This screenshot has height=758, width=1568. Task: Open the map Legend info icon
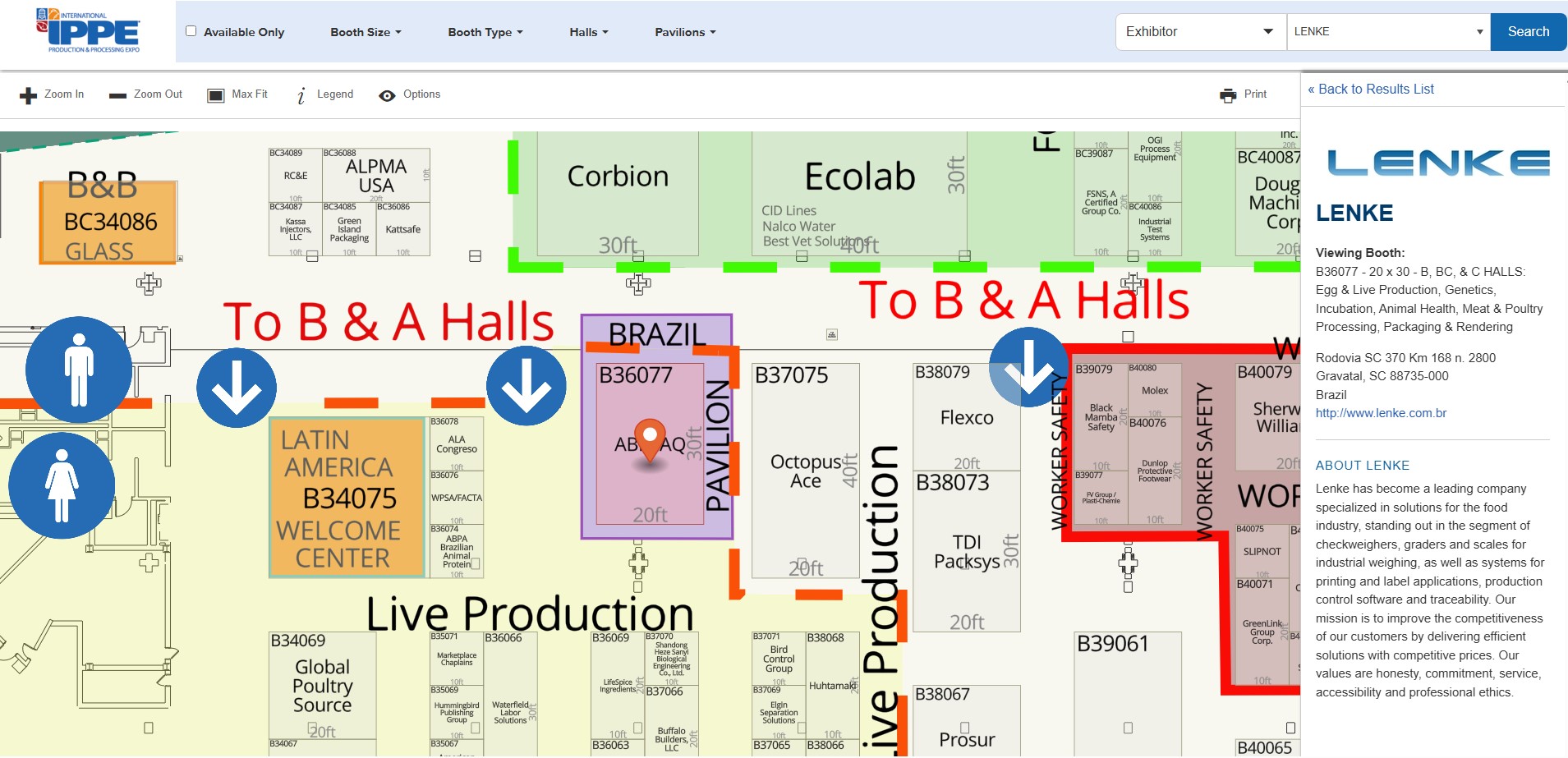301,95
